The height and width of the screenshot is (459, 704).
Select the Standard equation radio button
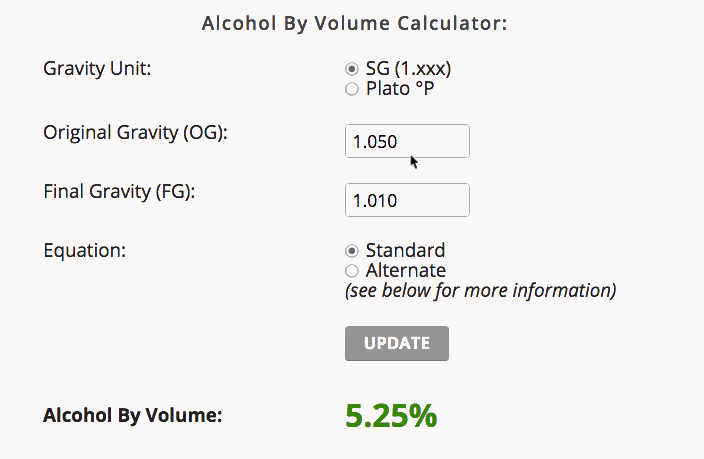(351, 250)
